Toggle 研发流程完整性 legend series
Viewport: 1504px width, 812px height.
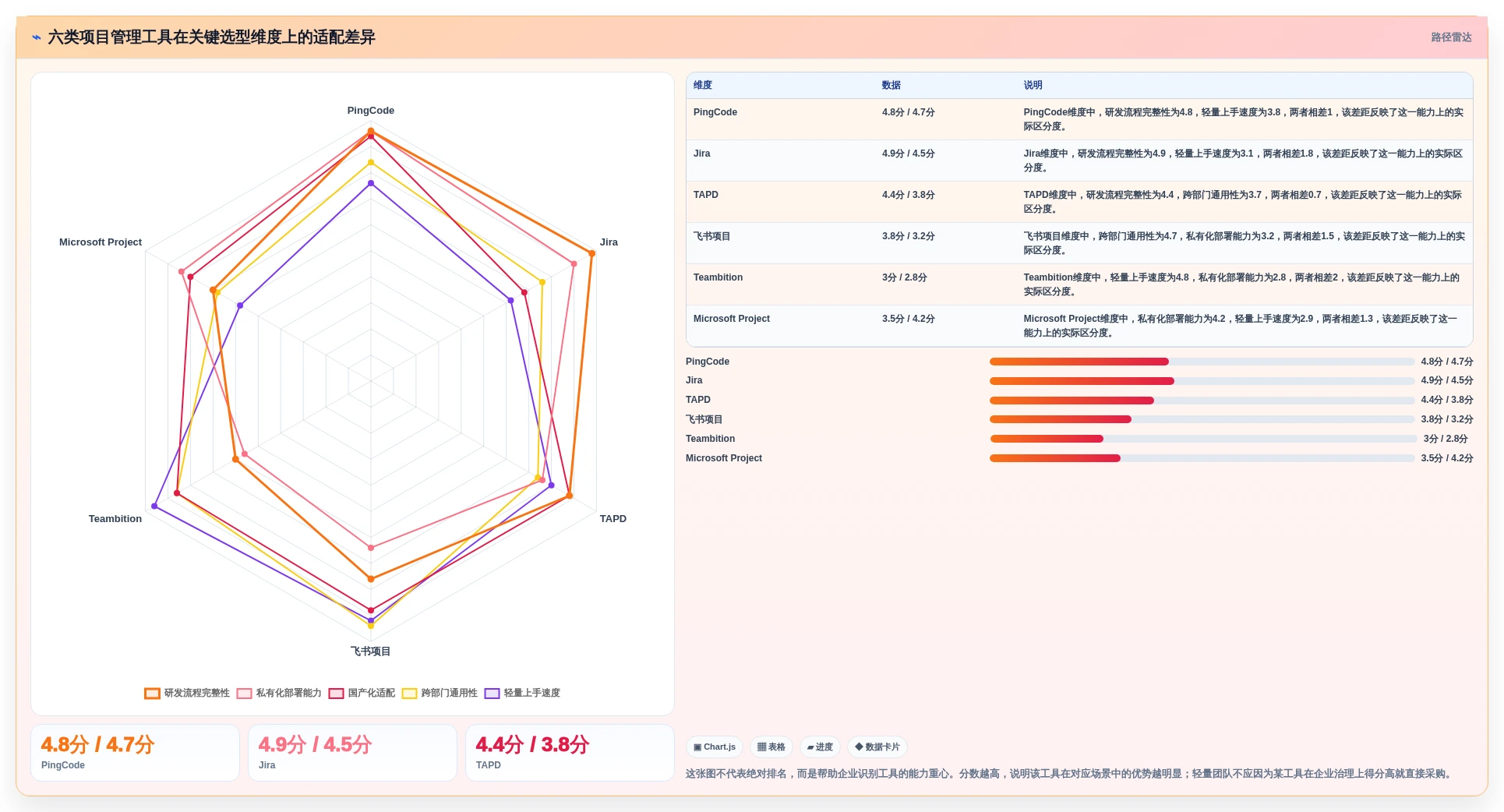pos(187,693)
